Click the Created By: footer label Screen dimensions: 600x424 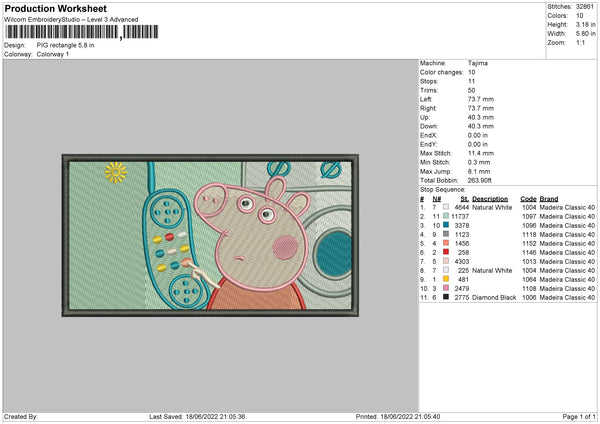21,416
